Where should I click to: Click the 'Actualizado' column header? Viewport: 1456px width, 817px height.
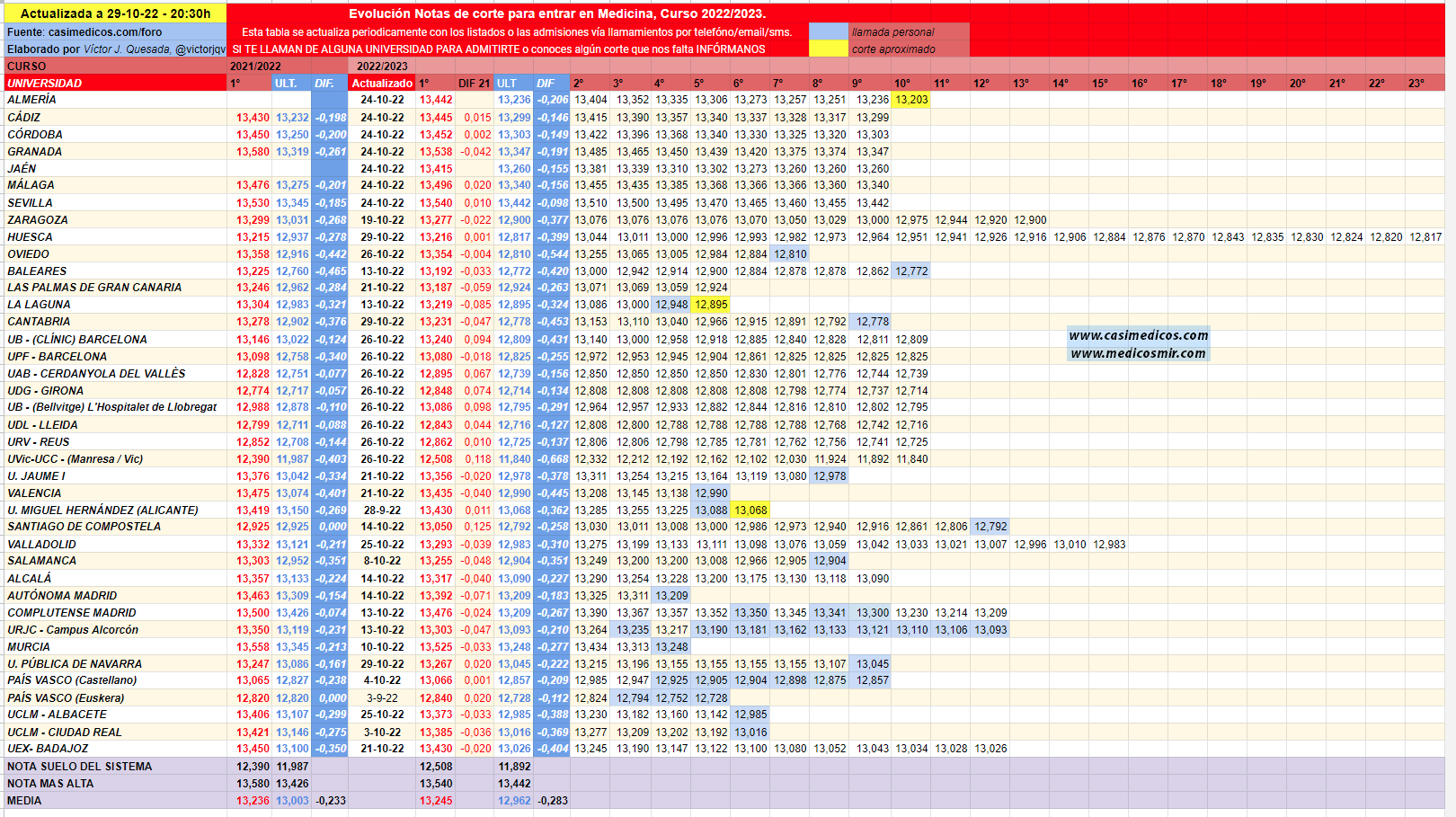point(382,83)
